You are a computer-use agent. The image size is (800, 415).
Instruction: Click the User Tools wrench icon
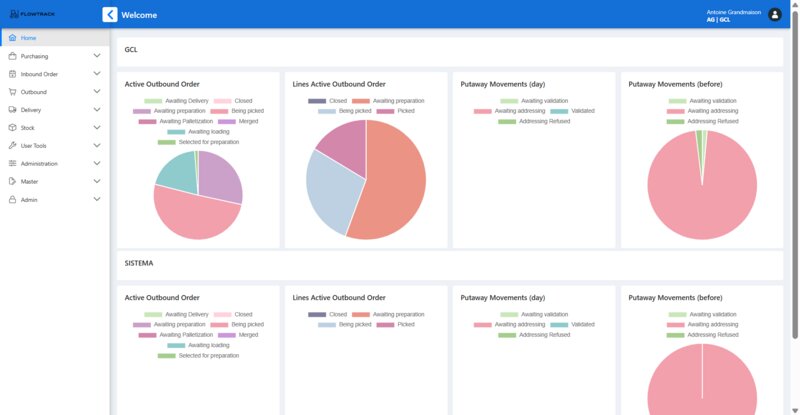point(12,146)
